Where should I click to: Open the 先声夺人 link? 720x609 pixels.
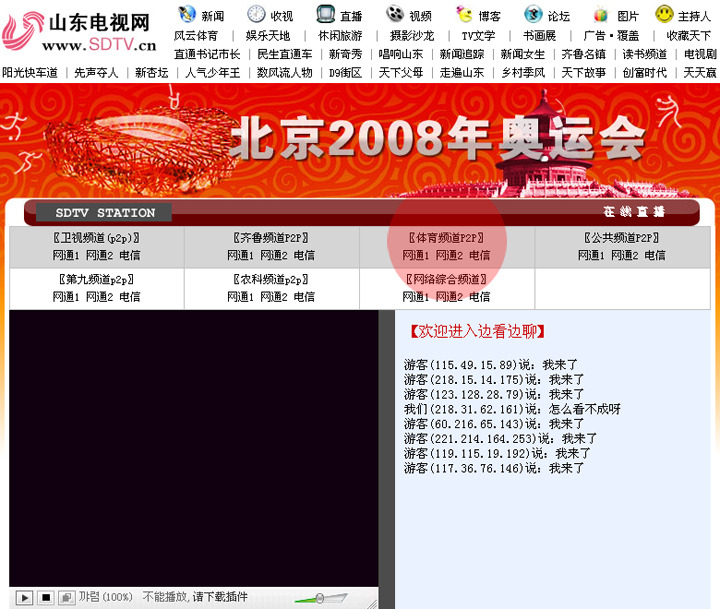(x=96, y=73)
